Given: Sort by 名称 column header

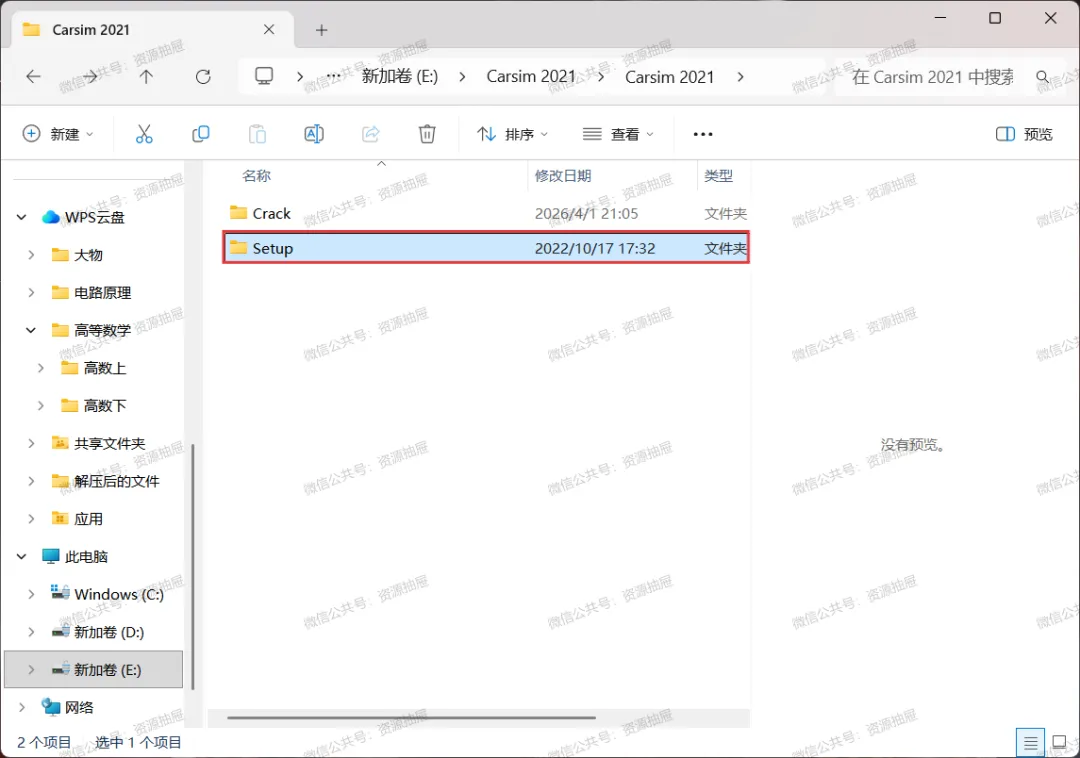Looking at the screenshot, I should click(x=257, y=176).
